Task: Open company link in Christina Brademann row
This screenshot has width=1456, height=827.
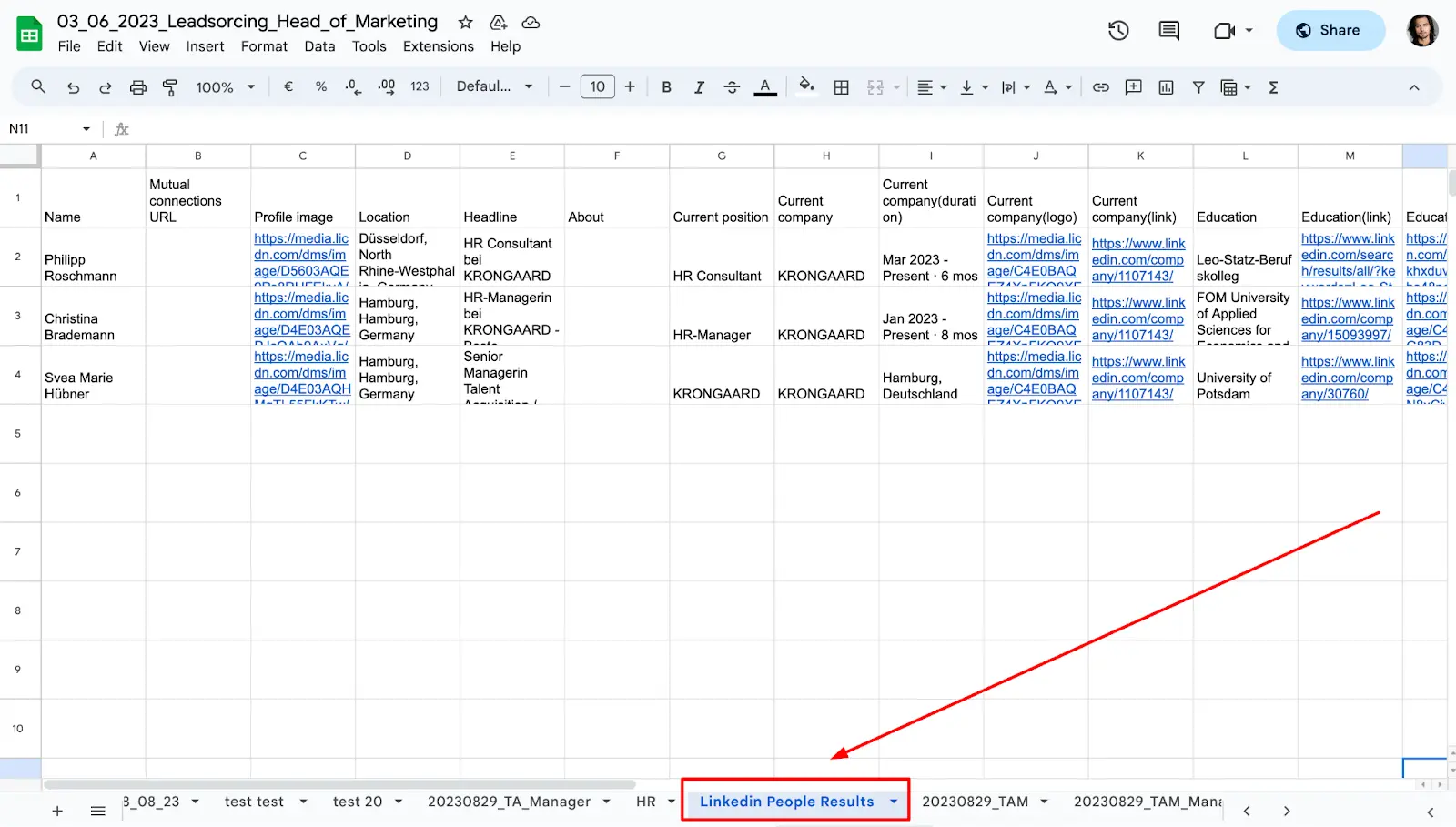Action: point(1137,319)
